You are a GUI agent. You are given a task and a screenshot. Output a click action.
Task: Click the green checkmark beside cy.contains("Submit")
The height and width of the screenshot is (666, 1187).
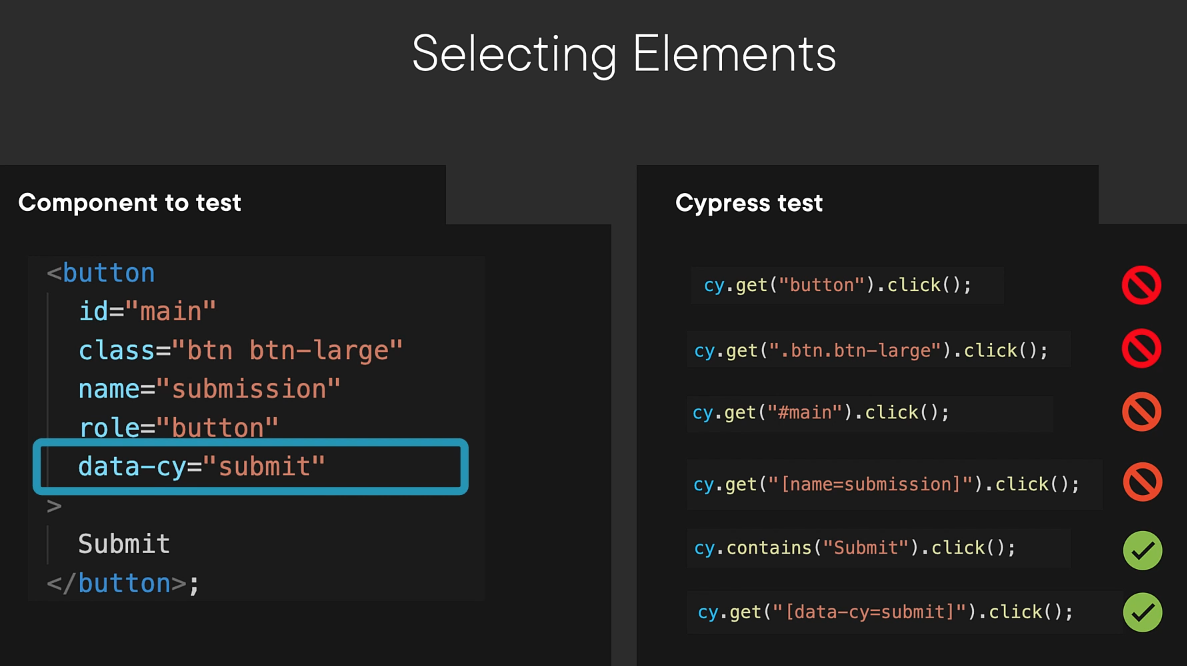click(x=1142, y=549)
